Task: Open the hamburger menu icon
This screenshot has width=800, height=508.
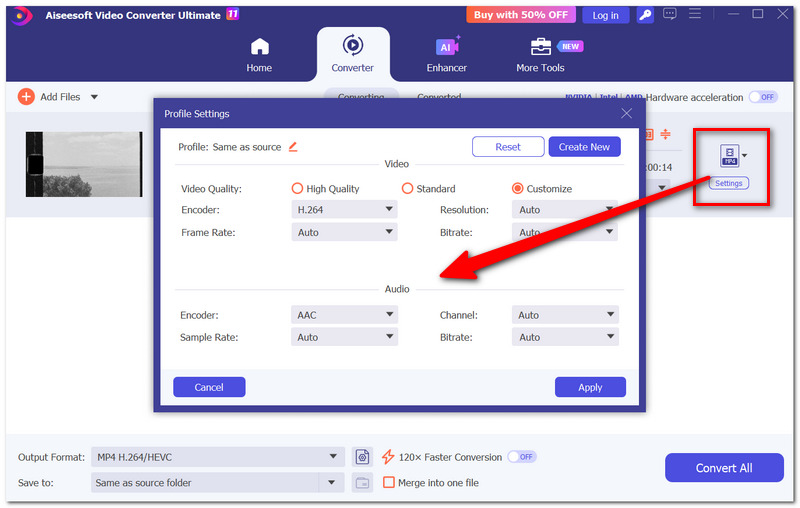Action: click(x=695, y=14)
